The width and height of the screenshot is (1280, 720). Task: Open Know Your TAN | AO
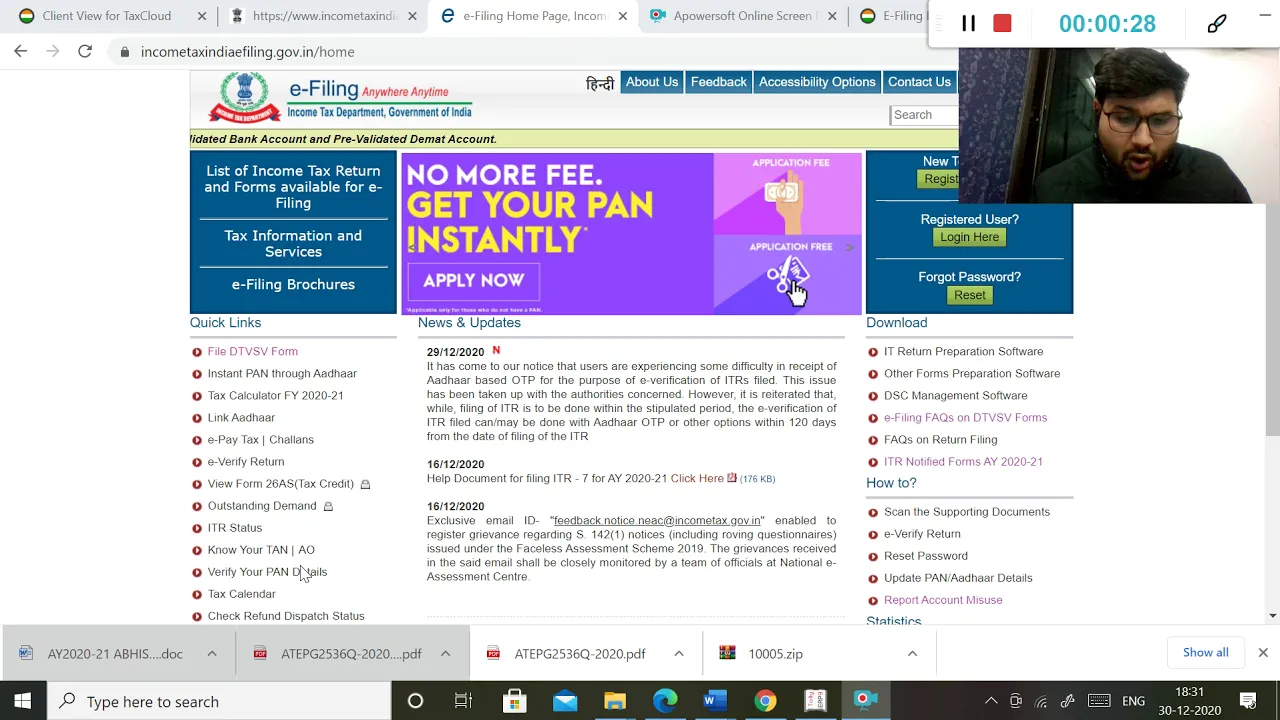(261, 549)
